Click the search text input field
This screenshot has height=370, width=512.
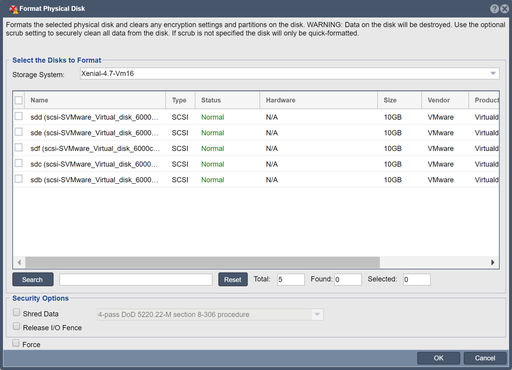[136, 279]
